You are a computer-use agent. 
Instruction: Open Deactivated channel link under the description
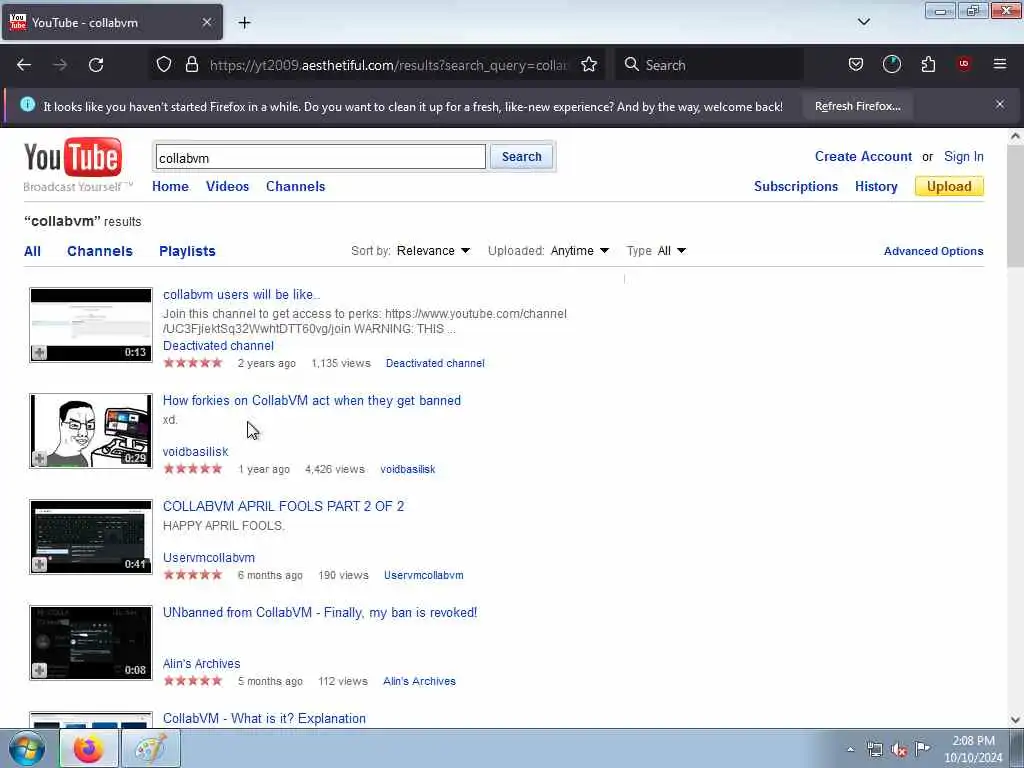click(218, 345)
